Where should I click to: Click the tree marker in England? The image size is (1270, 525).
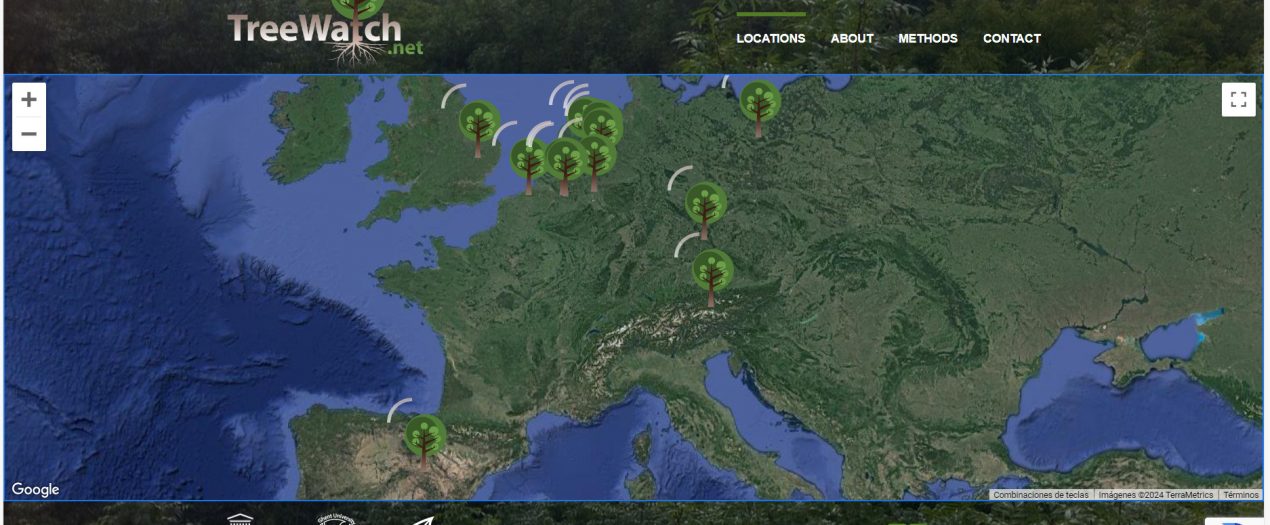[479, 125]
